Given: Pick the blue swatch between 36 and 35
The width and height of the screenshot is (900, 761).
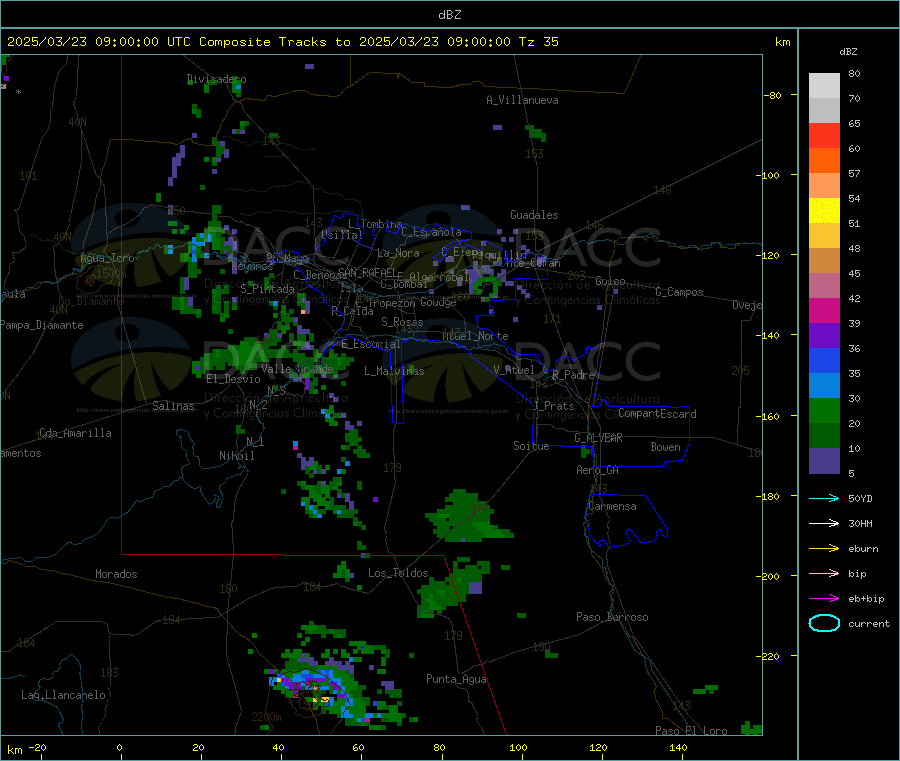Looking at the screenshot, I should pos(824,360).
